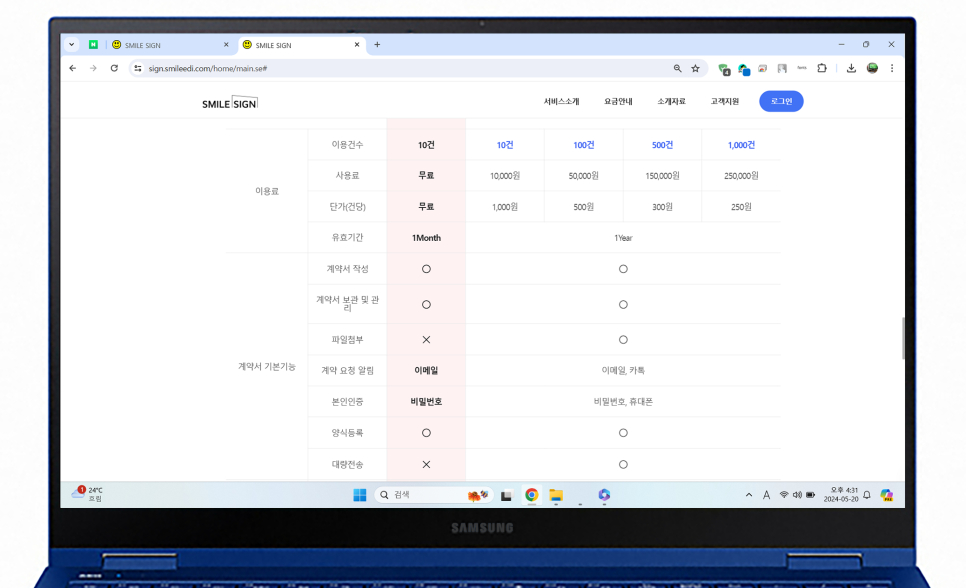Click the 이용건수 row label
Viewport: 966px width, 588px height.
pos(347,145)
